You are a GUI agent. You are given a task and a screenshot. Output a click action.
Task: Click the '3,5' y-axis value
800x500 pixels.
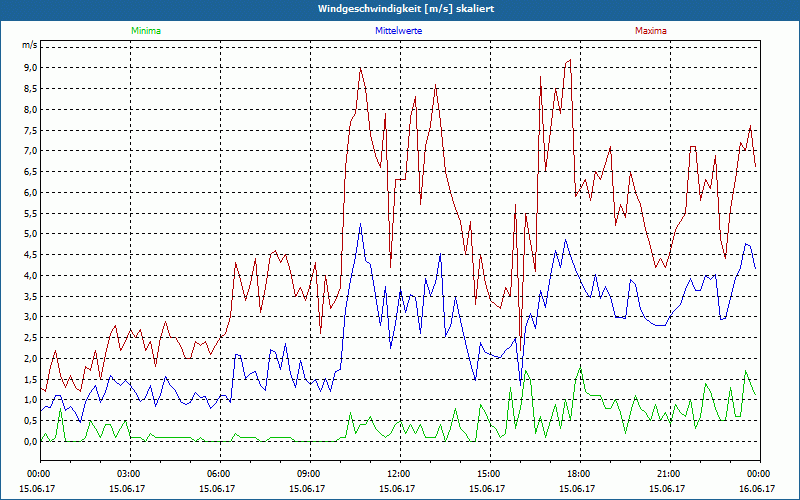coord(31,296)
